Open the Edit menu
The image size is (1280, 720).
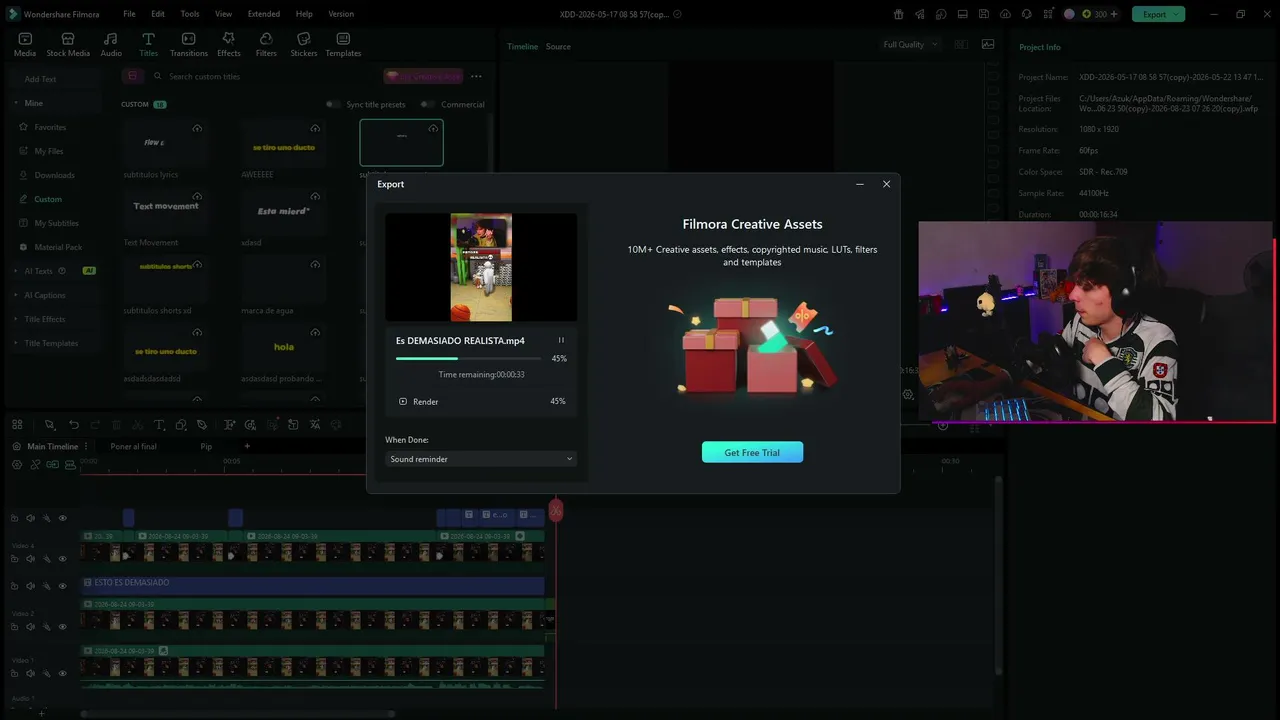point(158,14)
